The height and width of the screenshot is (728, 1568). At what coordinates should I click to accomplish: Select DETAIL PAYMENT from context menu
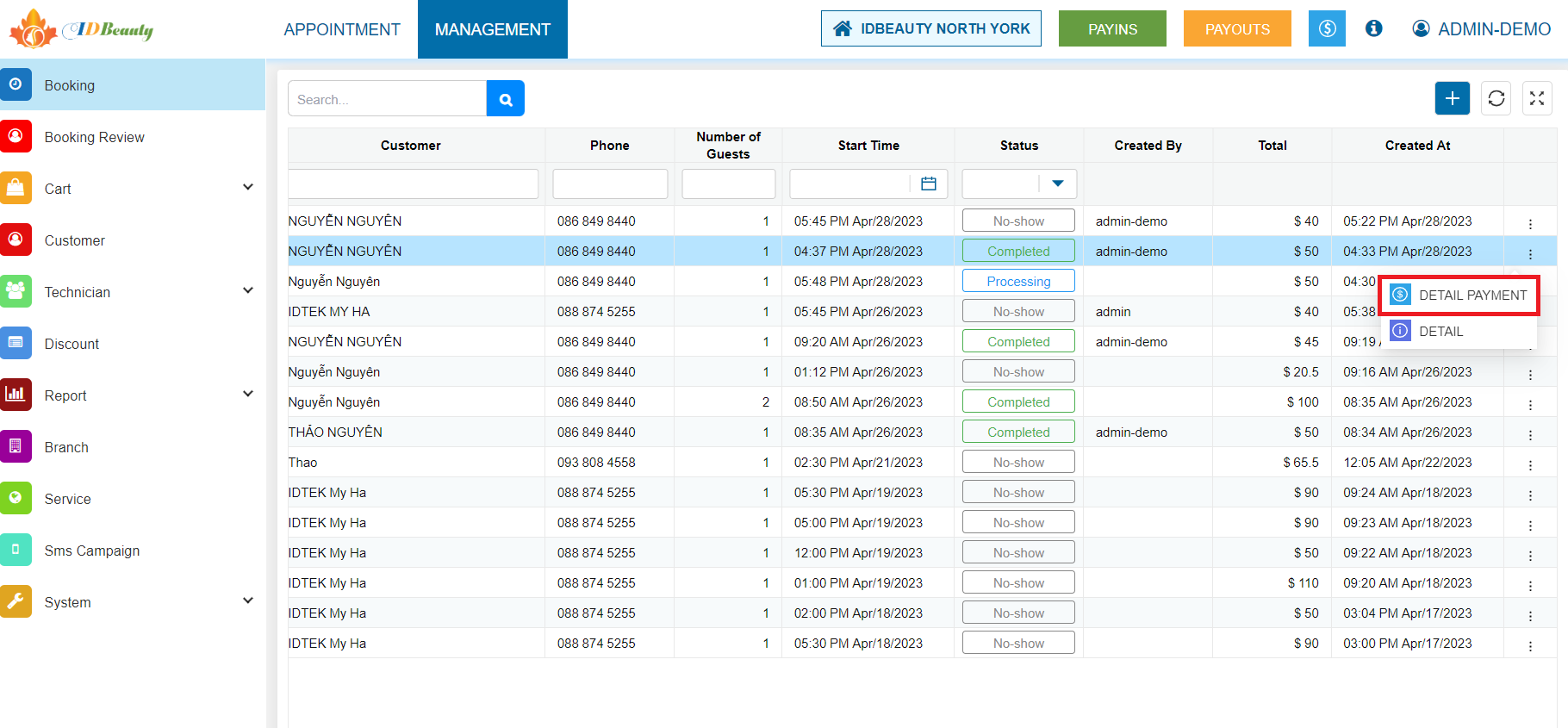[1459, 296]
